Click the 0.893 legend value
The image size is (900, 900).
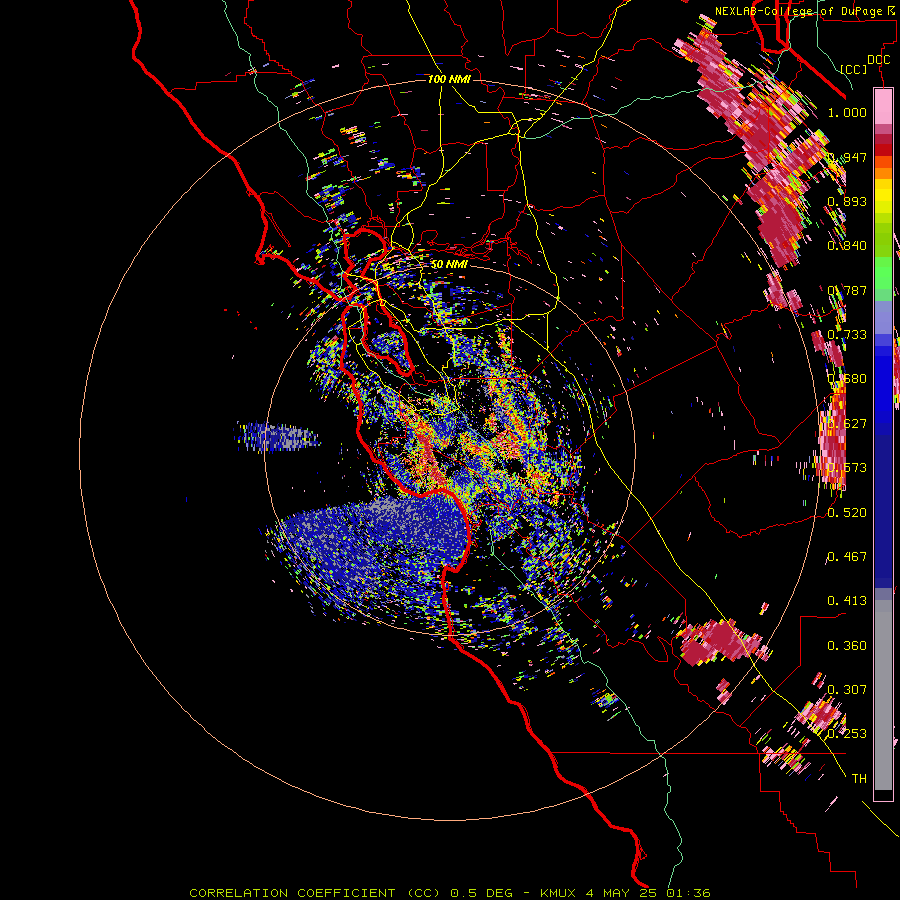click(847, 201)
